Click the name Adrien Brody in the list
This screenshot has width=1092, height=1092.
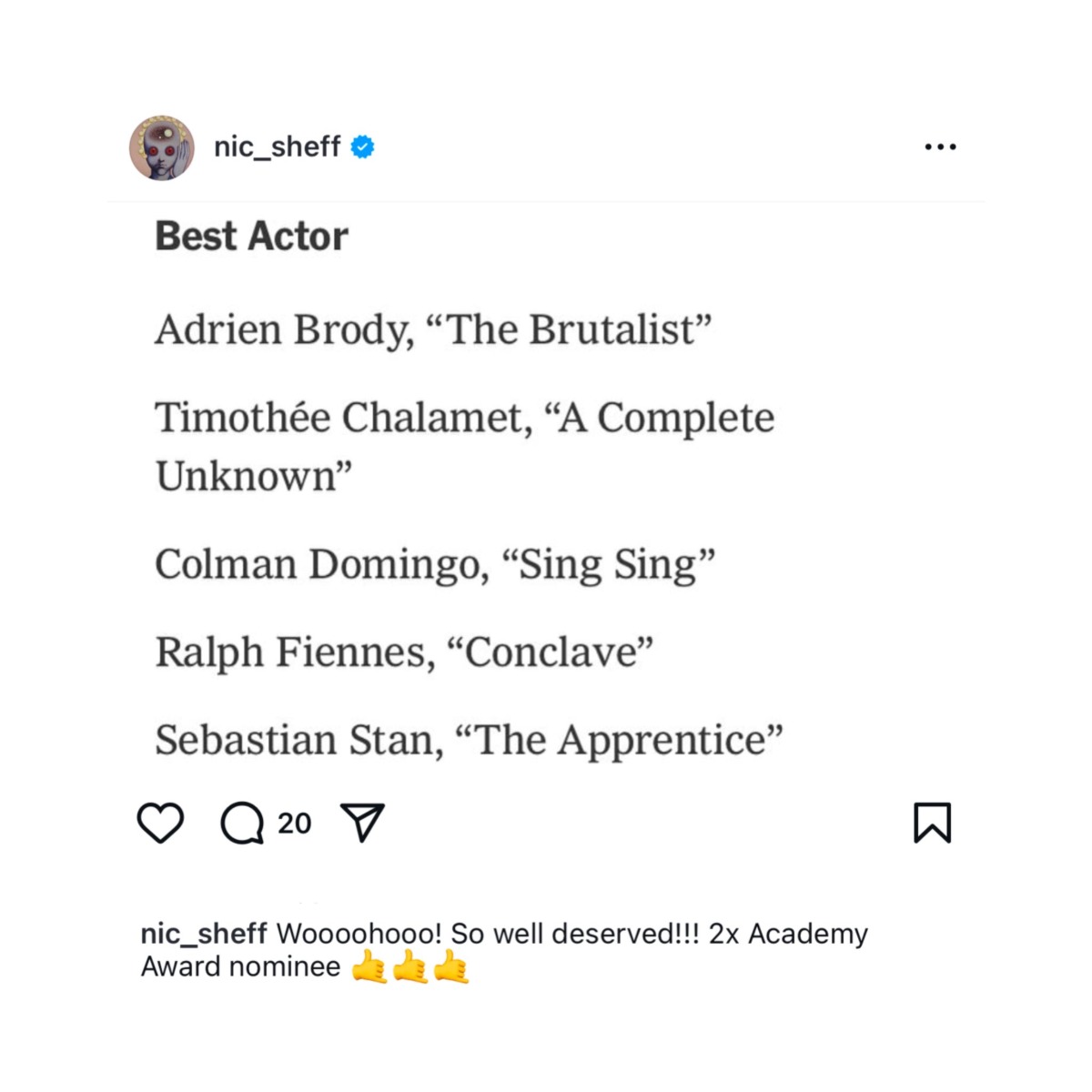tap(283, 329)
